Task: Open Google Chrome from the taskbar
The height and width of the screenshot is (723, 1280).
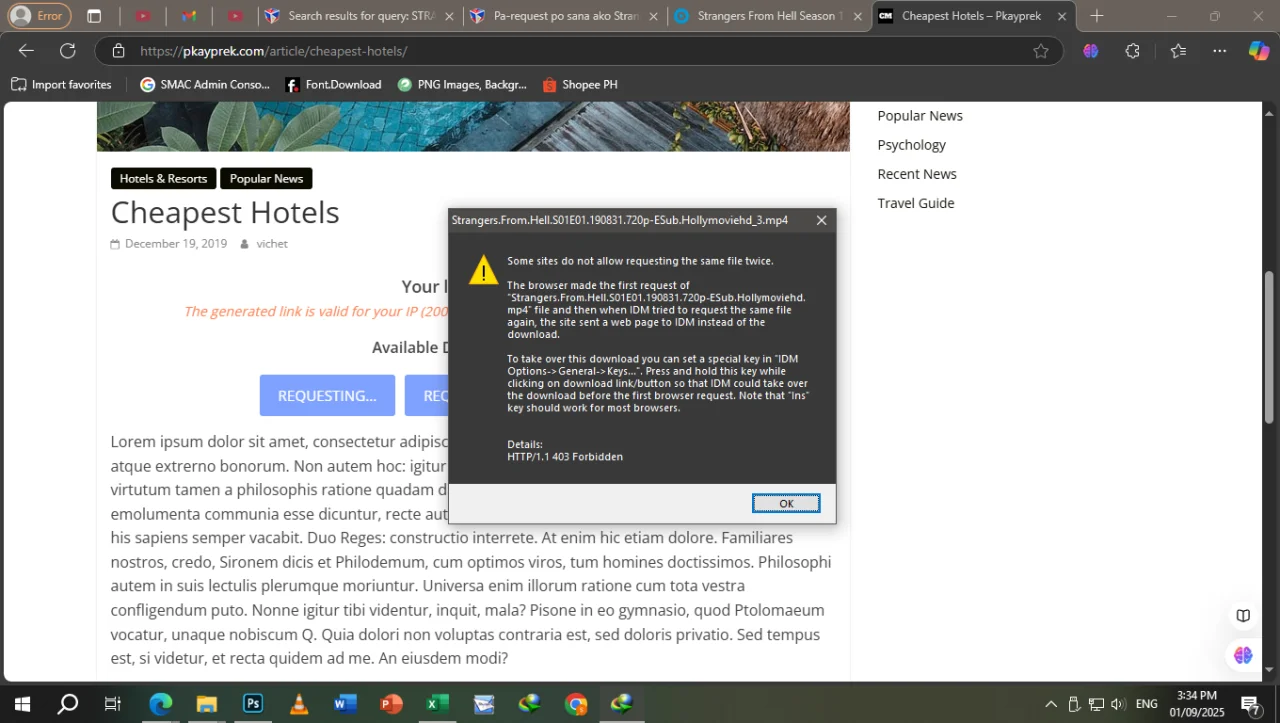Action: [x=576, y=704]
